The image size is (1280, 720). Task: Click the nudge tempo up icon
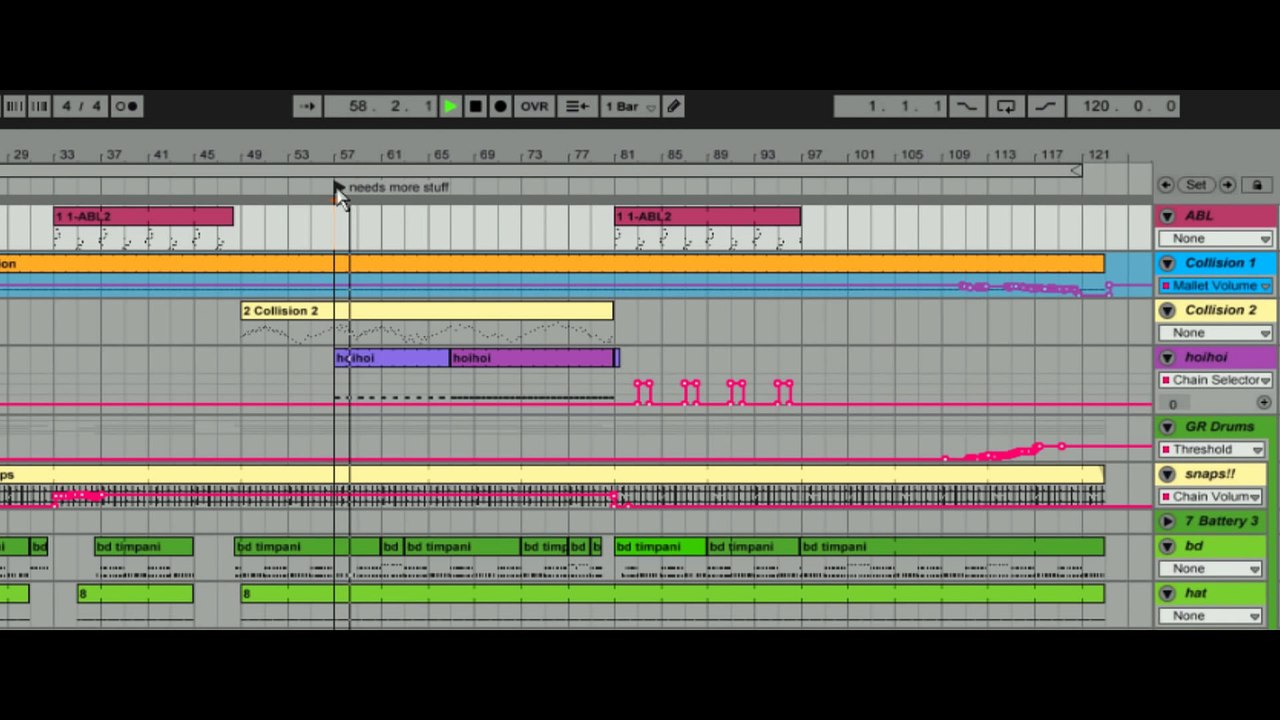point(39,106)
